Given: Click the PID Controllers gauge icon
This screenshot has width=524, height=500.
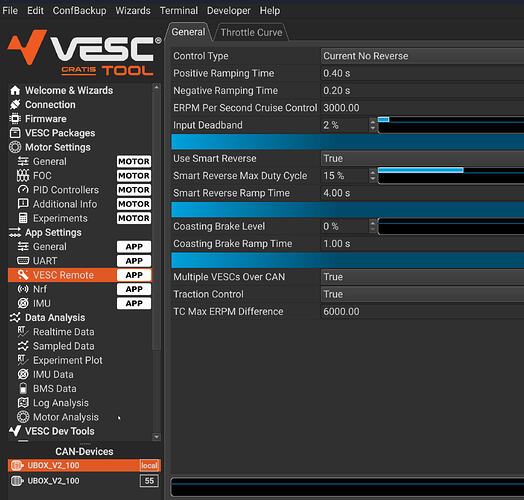Looking at the screenshot, I should click(23, 190).
